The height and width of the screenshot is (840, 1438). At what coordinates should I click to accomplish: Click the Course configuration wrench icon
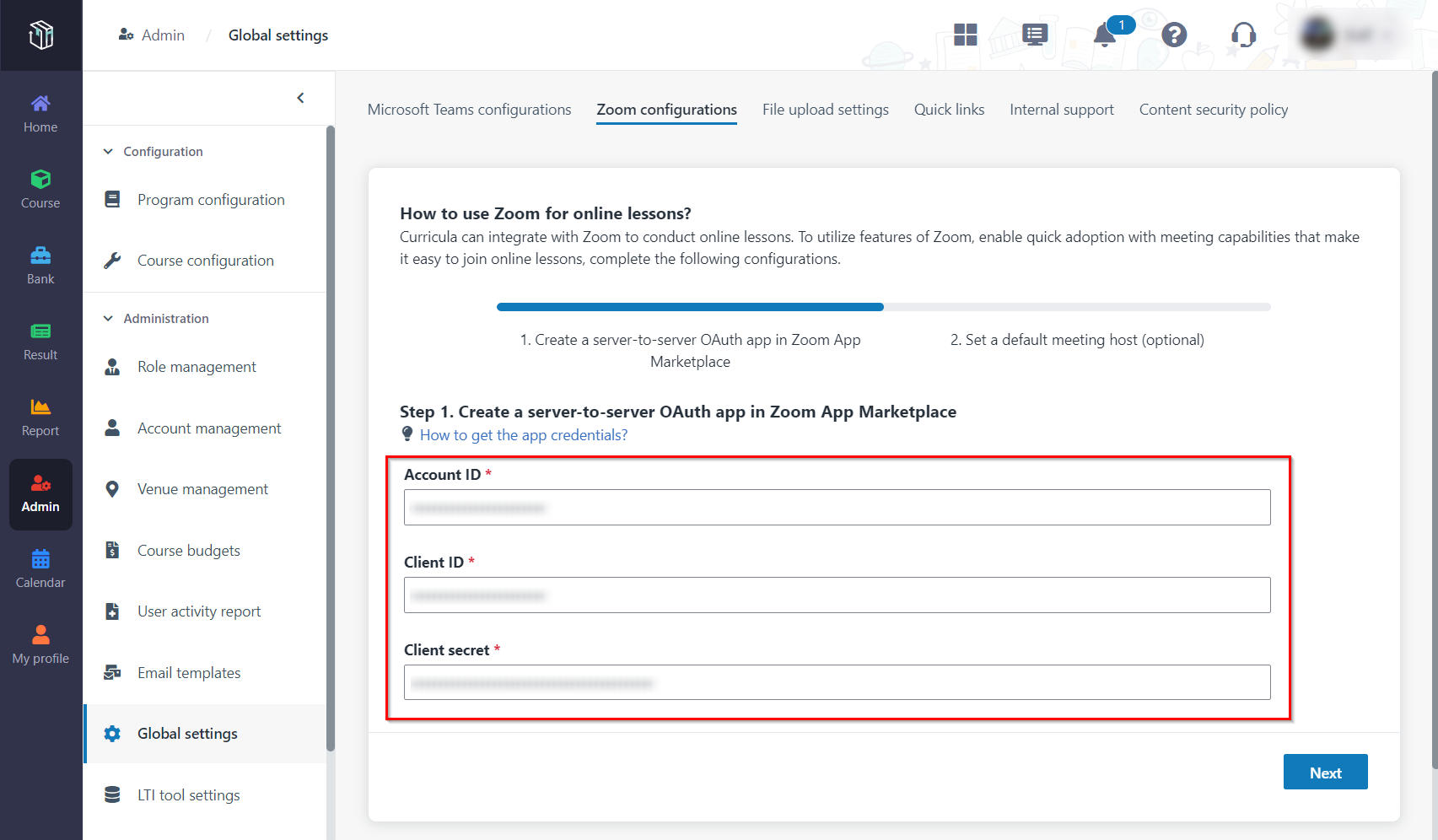click(112, 260)
